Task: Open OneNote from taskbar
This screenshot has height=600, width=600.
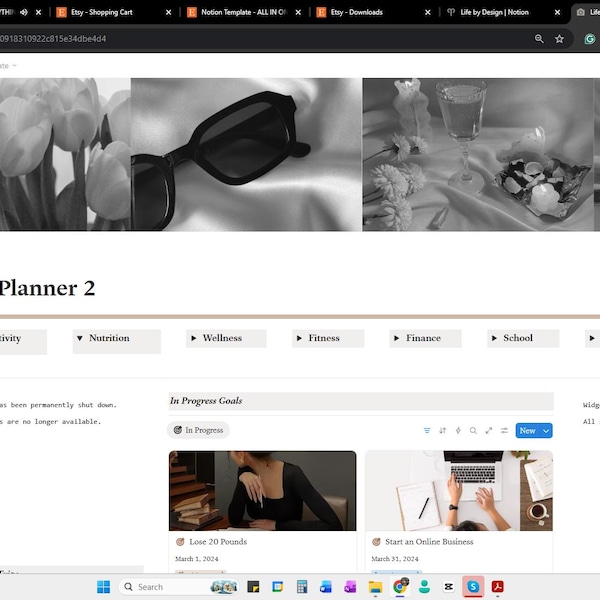Action: 350,587
